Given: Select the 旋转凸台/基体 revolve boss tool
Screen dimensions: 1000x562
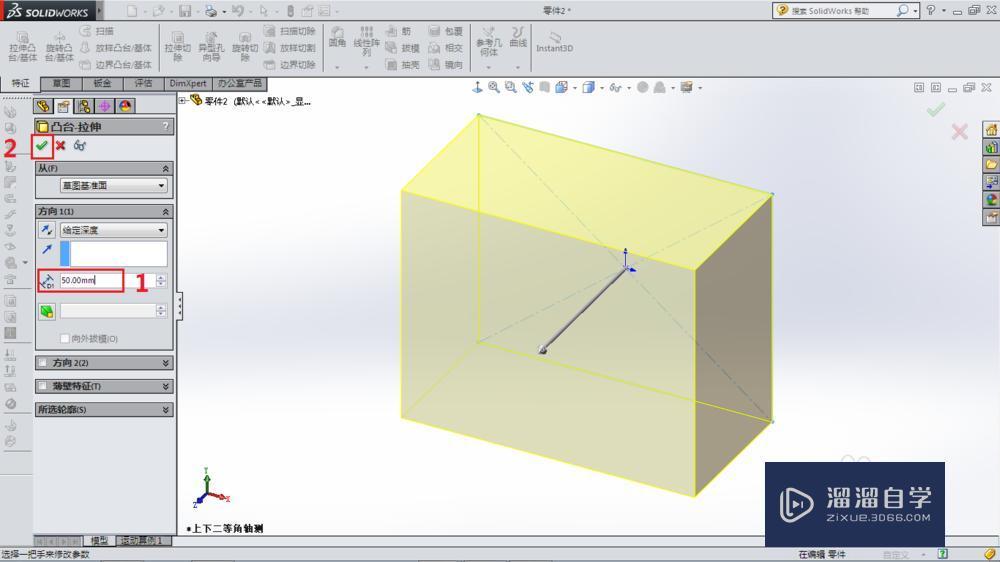Looking at the screenshot, I should [x=59, y=47].
